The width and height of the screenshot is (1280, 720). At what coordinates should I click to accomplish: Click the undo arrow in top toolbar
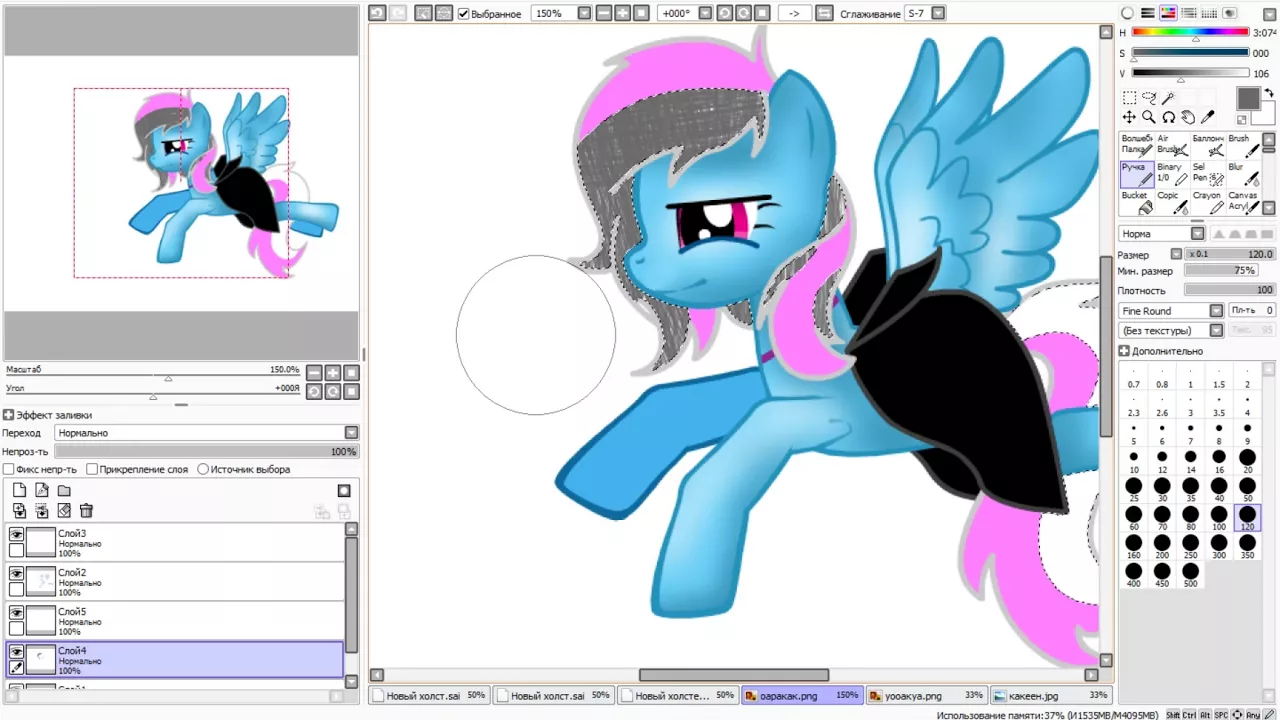pyautogui.click(x=377, y=13)
